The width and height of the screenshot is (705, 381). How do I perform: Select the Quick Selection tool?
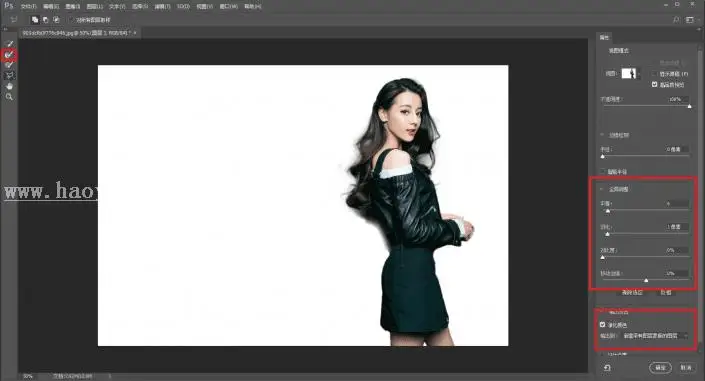pos(9,44)
